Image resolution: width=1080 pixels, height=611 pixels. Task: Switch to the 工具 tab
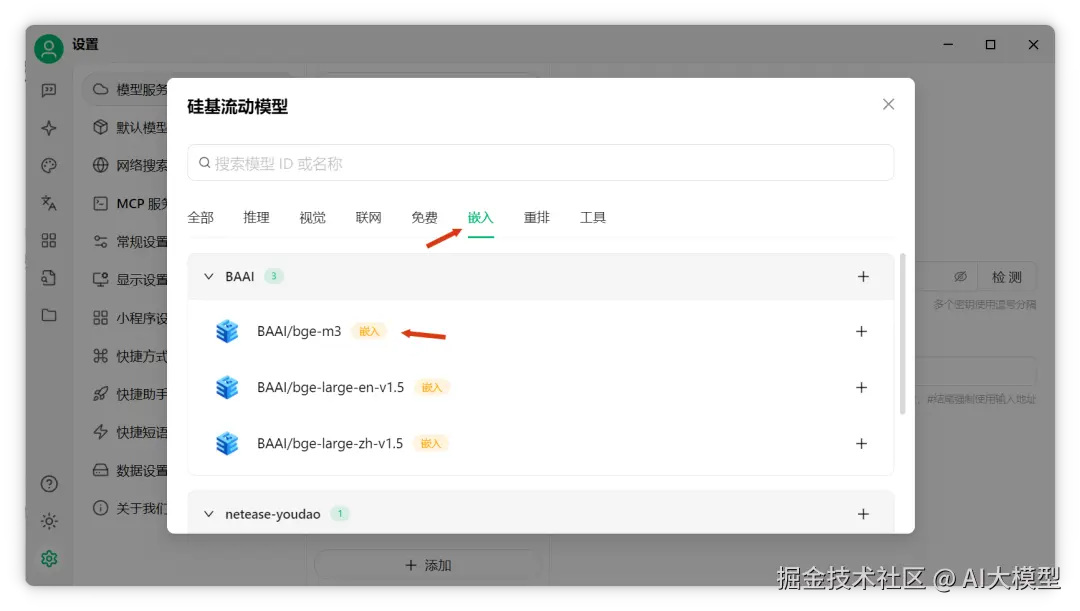click(593, 218)
